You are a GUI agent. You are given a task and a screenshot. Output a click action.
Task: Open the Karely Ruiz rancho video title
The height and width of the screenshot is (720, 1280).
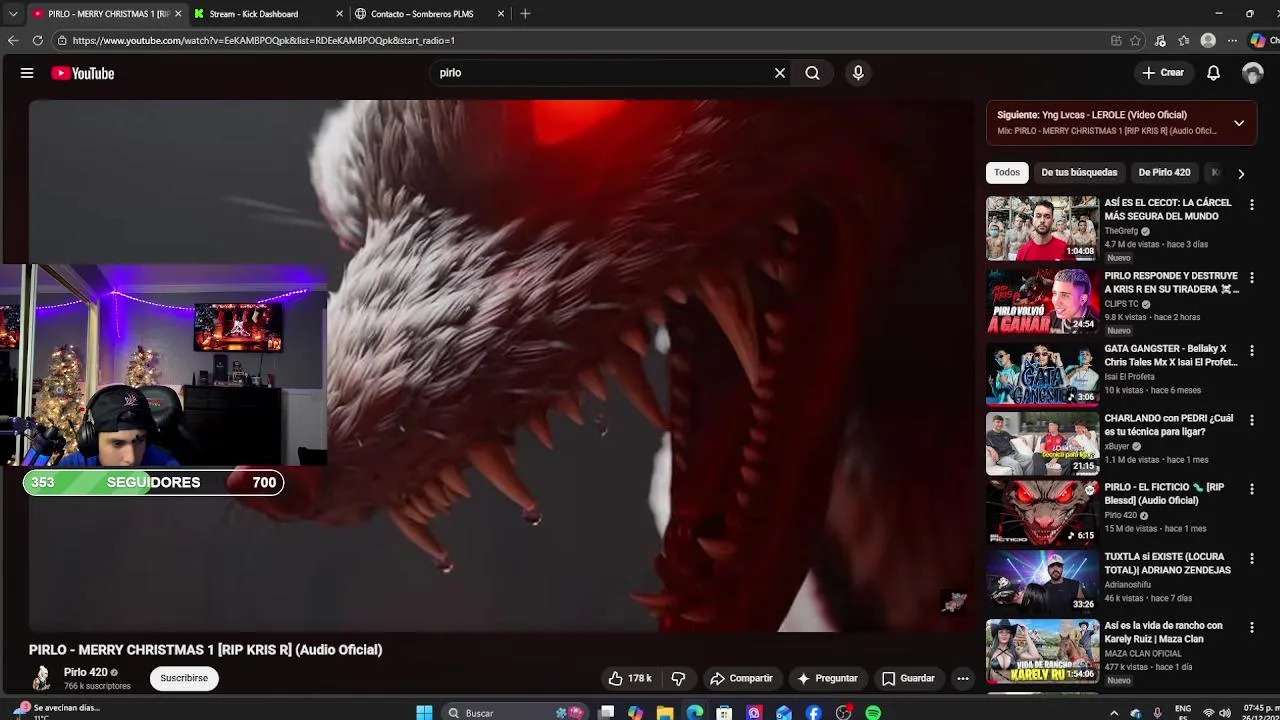pyautogui.click(x=1163, y=632)
